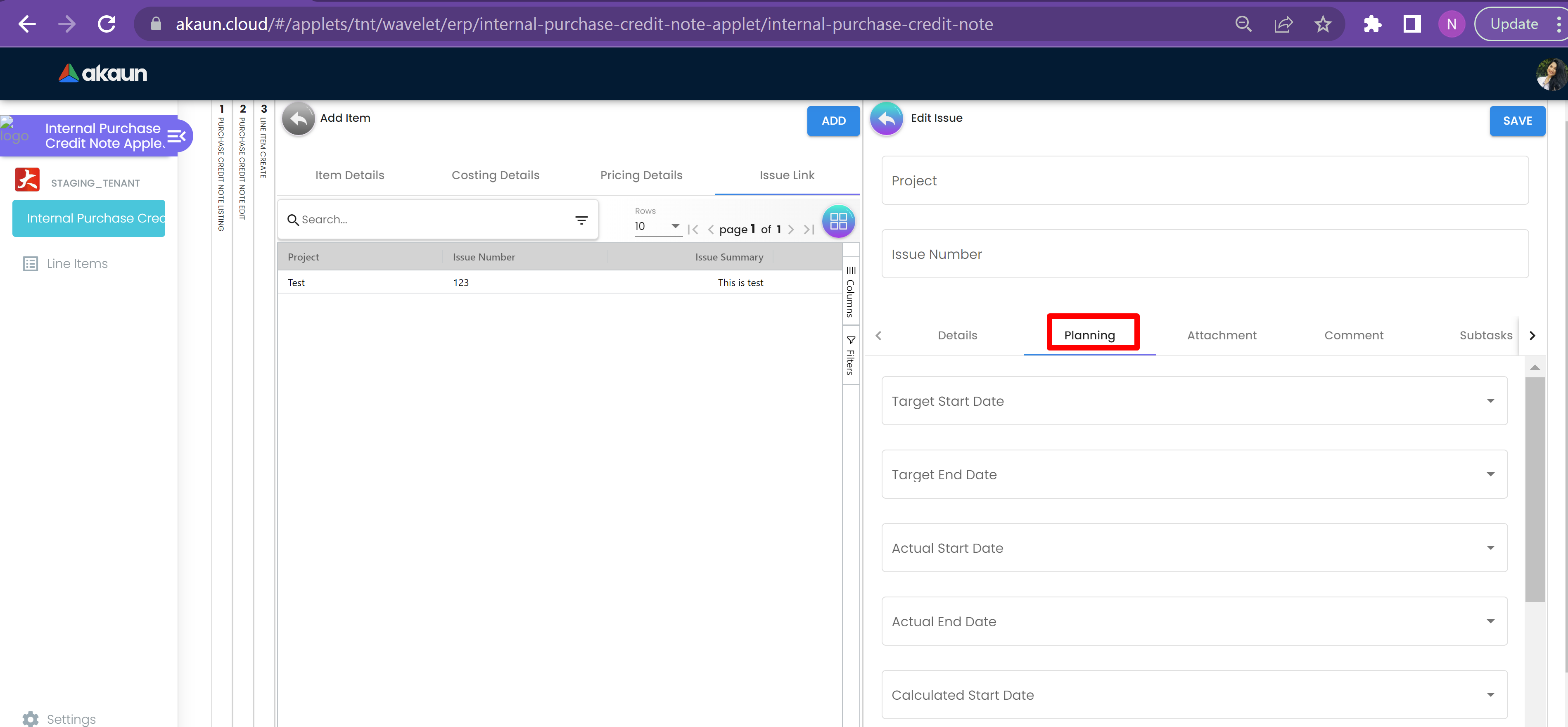The width and height of the screenshot is (1568, 727).
Task: Collapse the sidebar menu icon
Action: click(x=176, y=136)
